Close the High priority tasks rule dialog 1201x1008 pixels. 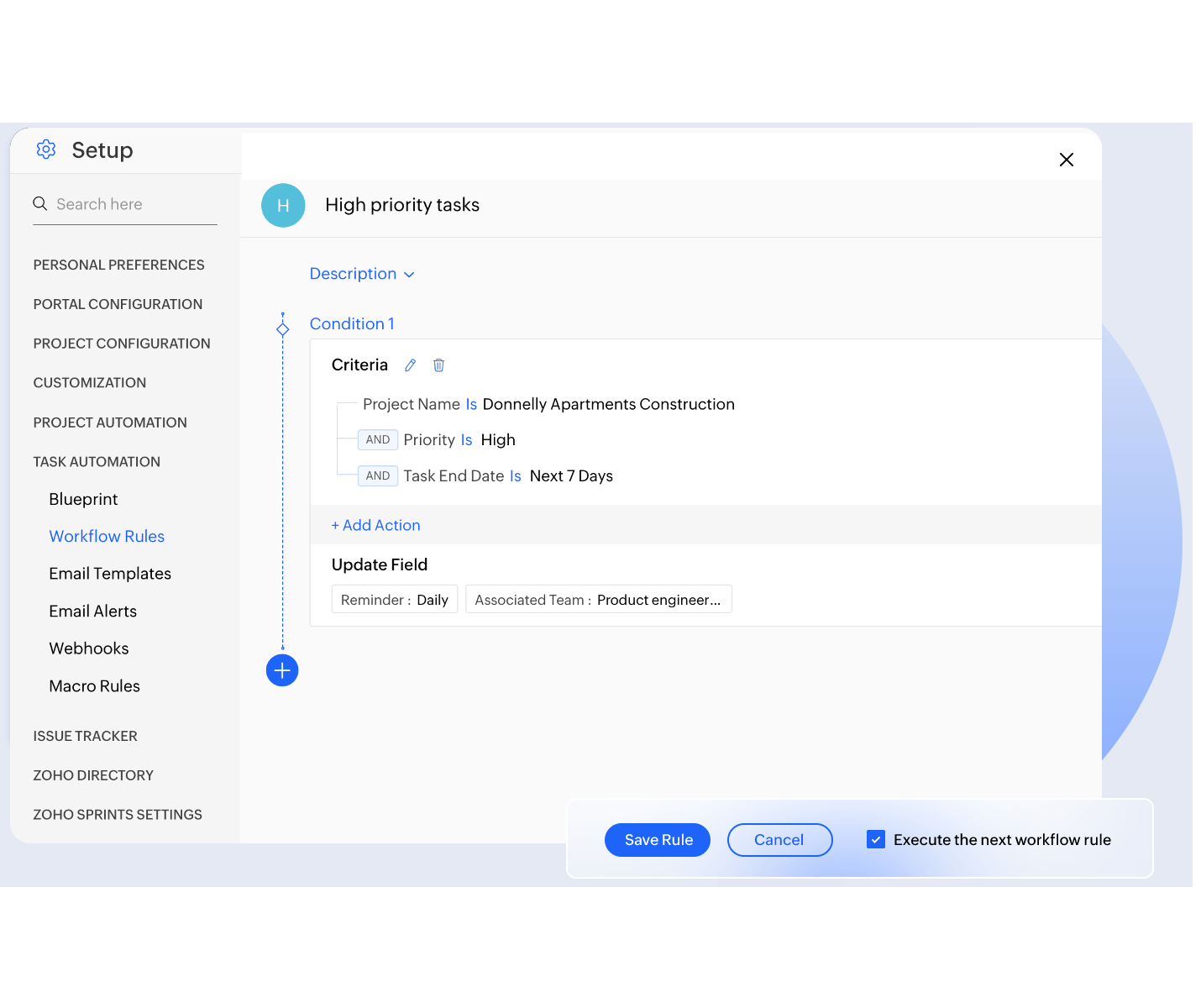[x=1067, y=159]
